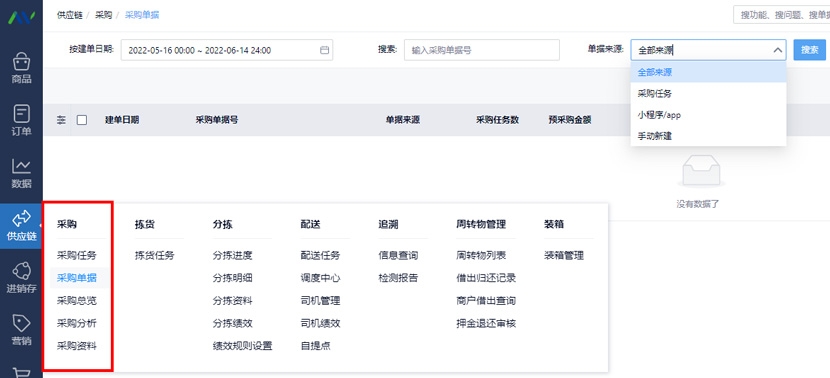
Task: Open 自提点 in the menu
Action: click(315, 346)
